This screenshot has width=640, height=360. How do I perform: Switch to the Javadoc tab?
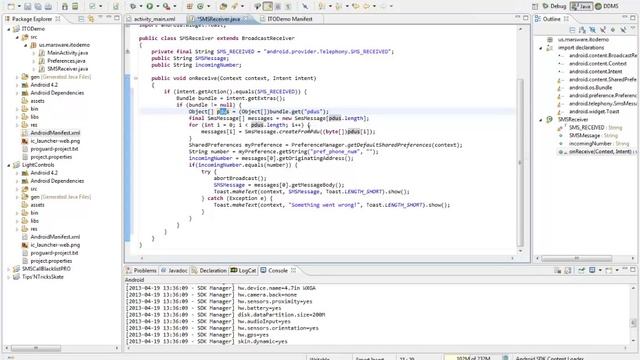pos(174,271)
